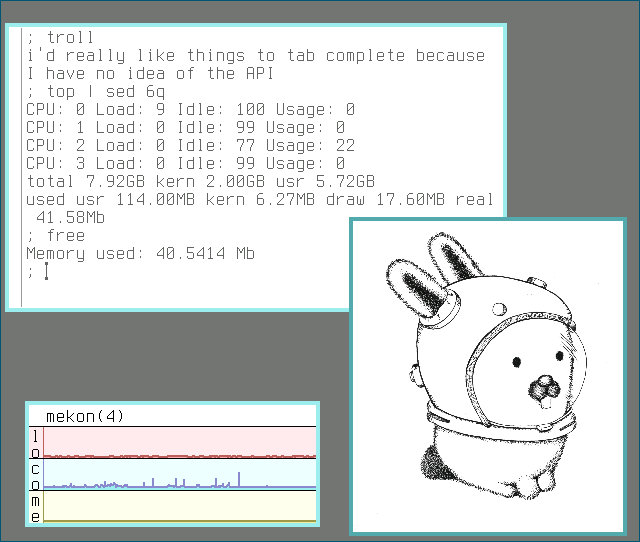The width and height of the screenshot is (640, 542).
Task: Click the 'co' label beside the blue graph
Action: click(x=36, y=475)
